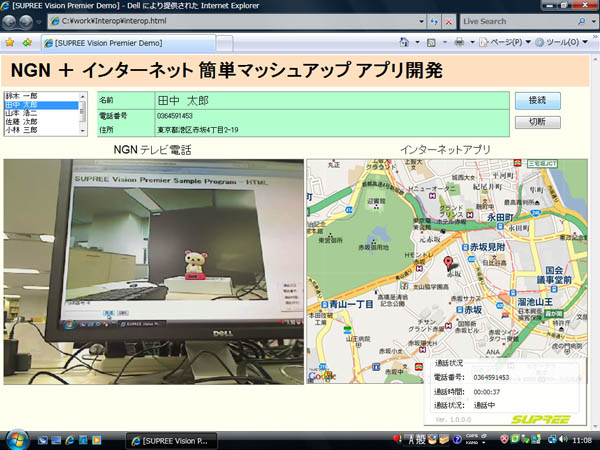Expand the Feeds button dropdown arrow
The height and width of the screenshot is (450, 600).
[444, 42]
